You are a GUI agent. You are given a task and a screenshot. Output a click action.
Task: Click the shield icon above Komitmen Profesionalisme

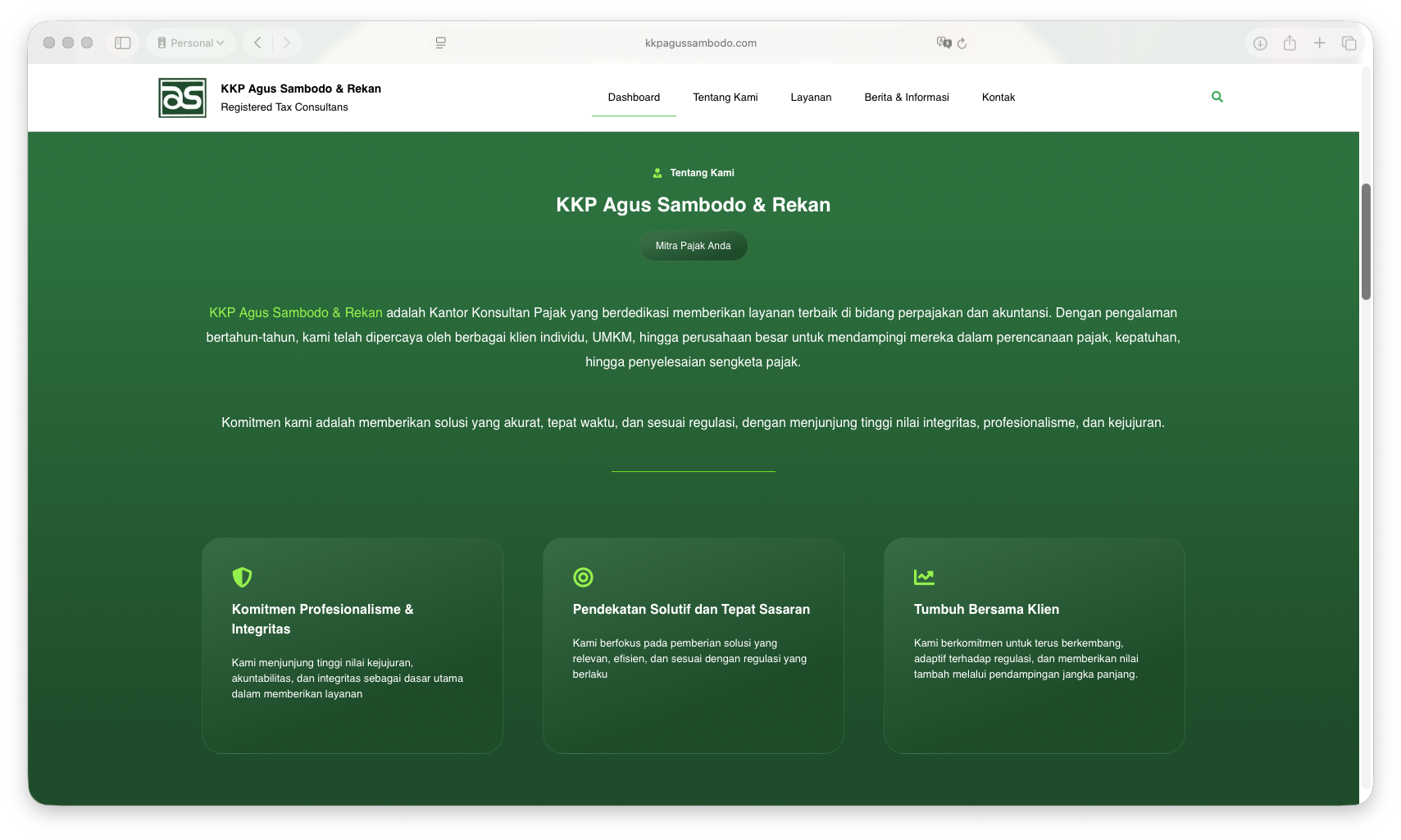coord(242,577)
